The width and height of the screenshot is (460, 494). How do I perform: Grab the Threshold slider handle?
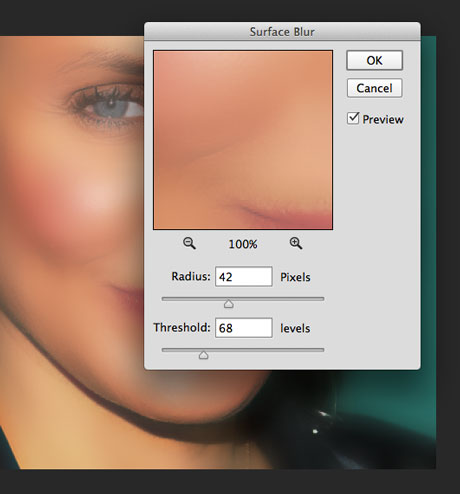[203, 355]
